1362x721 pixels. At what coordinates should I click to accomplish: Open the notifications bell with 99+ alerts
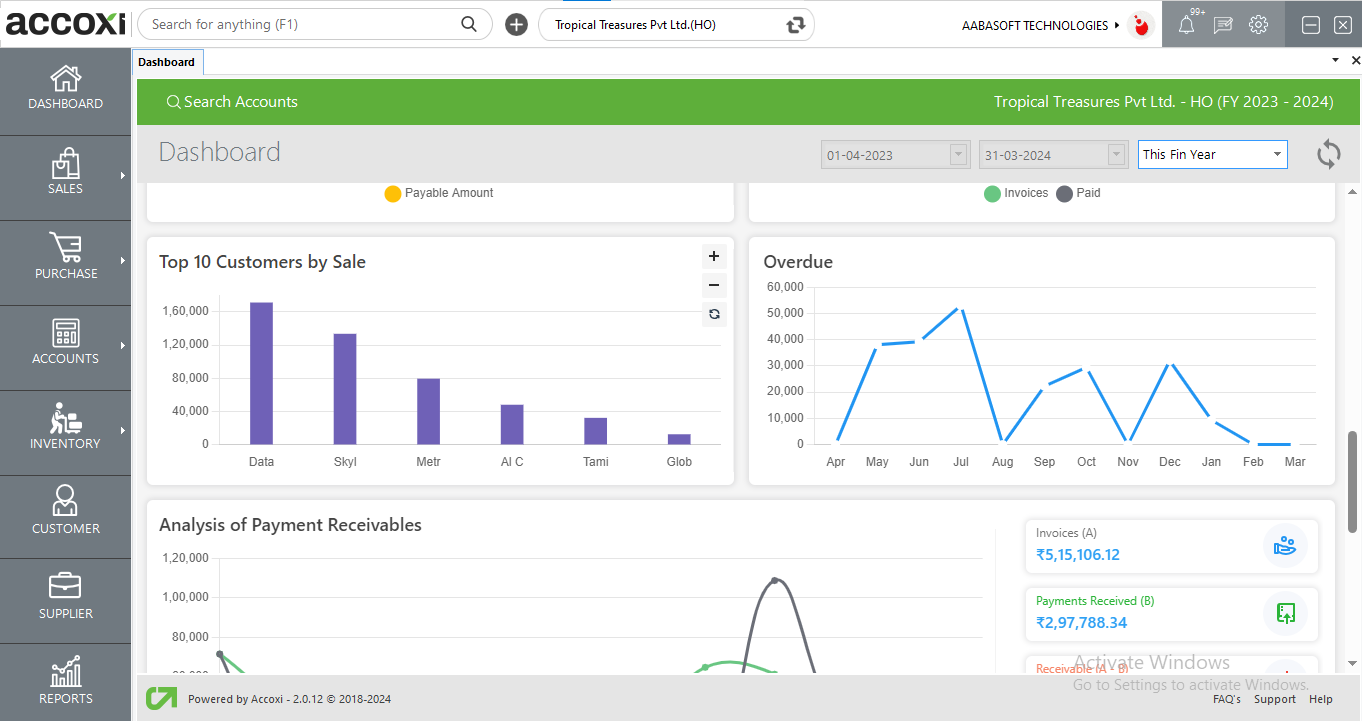(1187, 24)
